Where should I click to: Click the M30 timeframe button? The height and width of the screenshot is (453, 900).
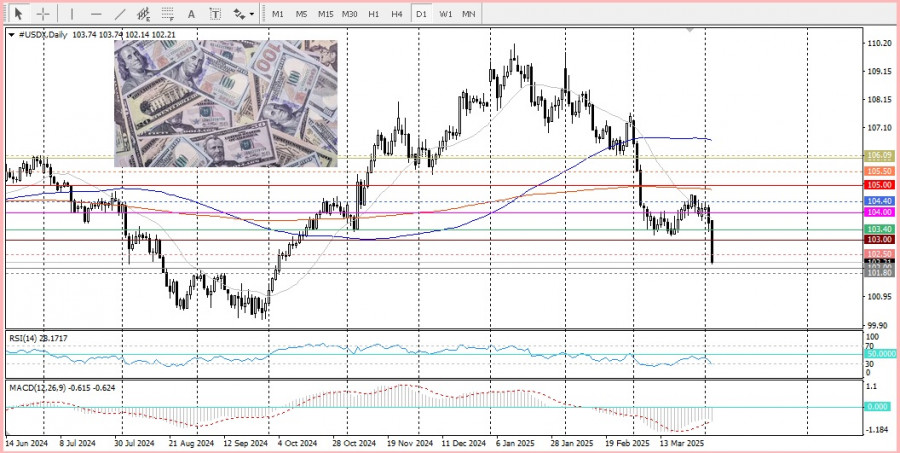(349, 14)
